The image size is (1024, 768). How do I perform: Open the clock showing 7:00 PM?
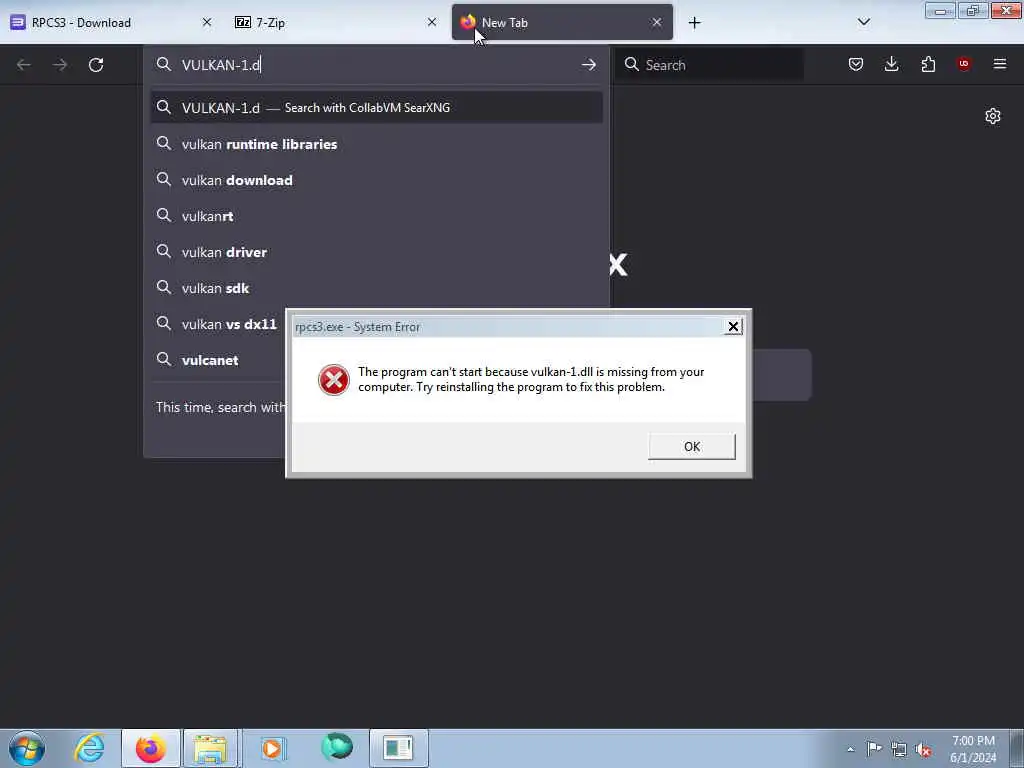click(973, 749)
